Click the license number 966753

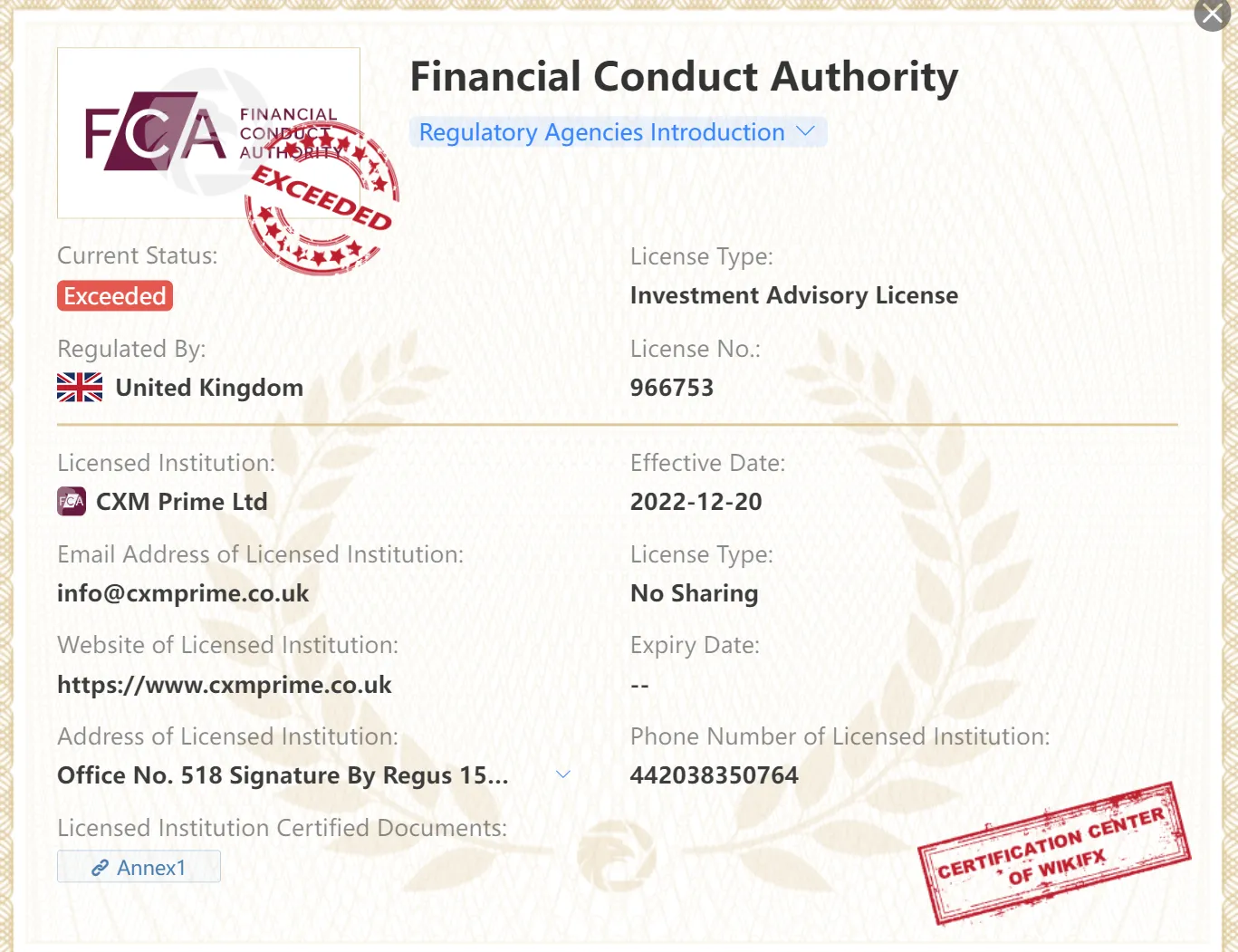(672, 388)
